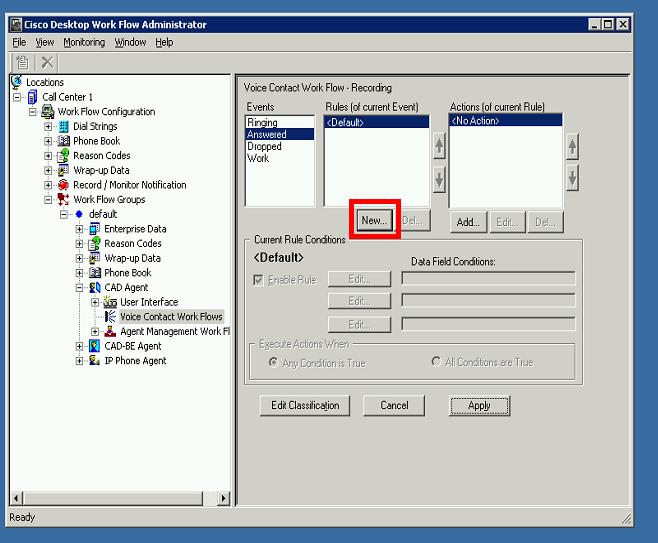
Task: Click the Call Center 1 icon
Action: tap(32, 97)
